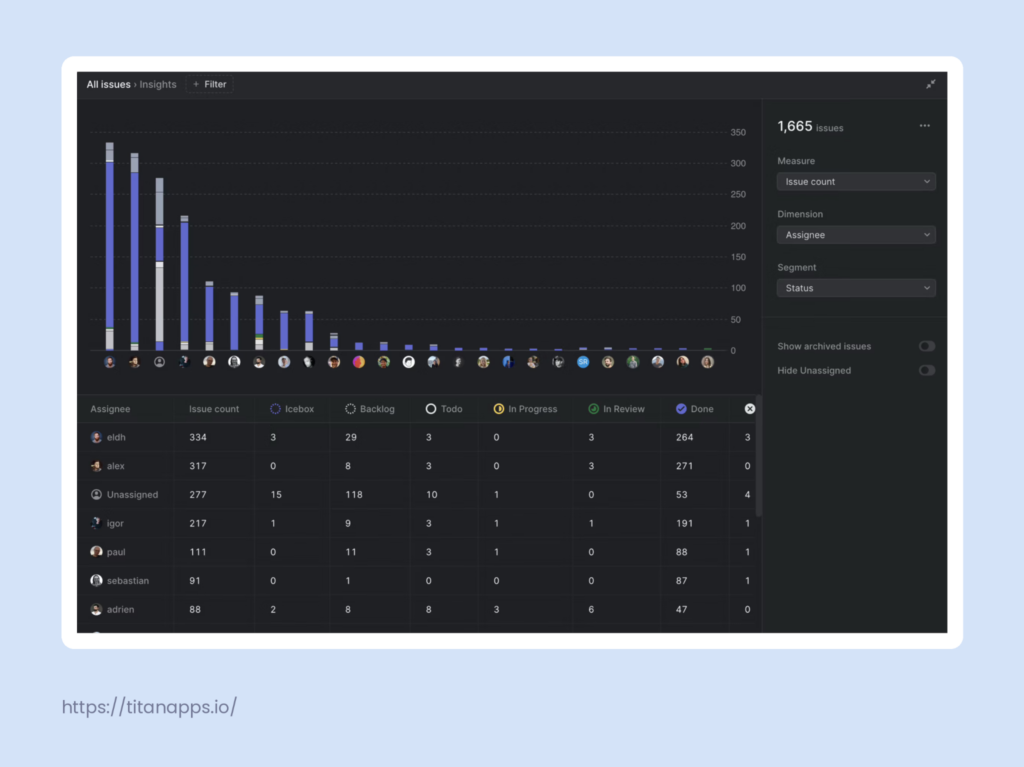Screen dimensions: 1024x767
Task: Click Unassigned Backlog count 118
Action: tap(354, 495)
